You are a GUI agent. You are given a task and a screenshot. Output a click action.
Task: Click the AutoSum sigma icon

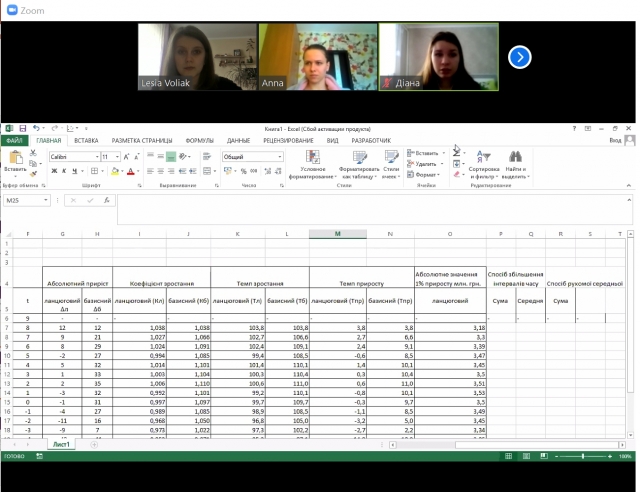click(x=457, y=153)
